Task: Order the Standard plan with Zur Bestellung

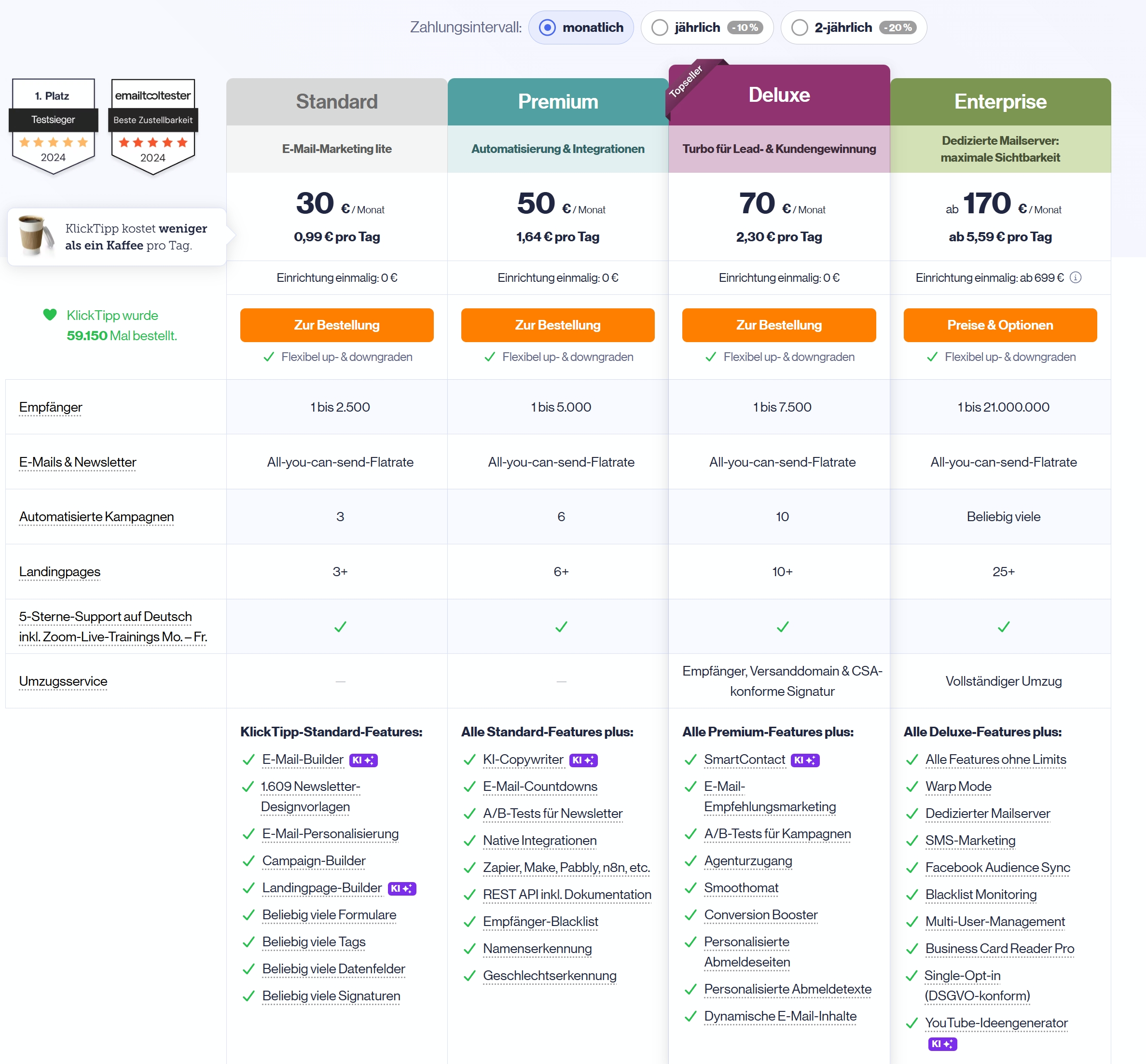Action: (x=337, y=325)
